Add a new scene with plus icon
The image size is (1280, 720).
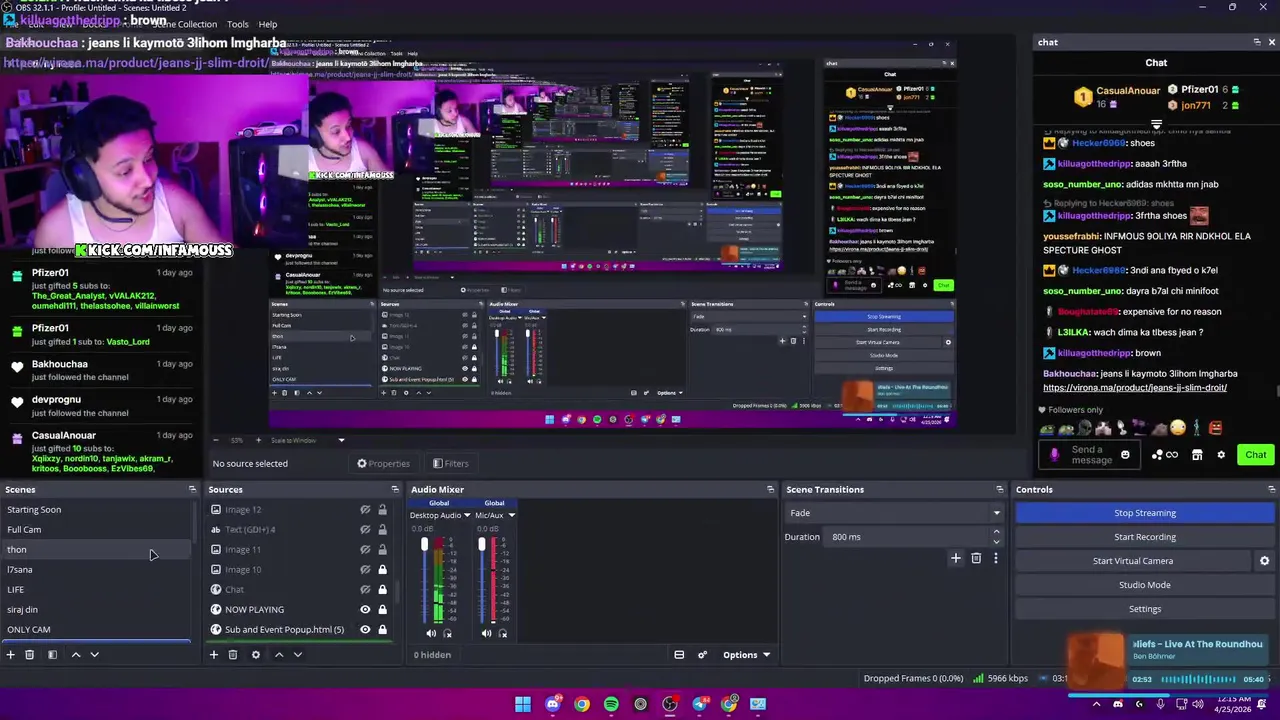pos(11,655)
